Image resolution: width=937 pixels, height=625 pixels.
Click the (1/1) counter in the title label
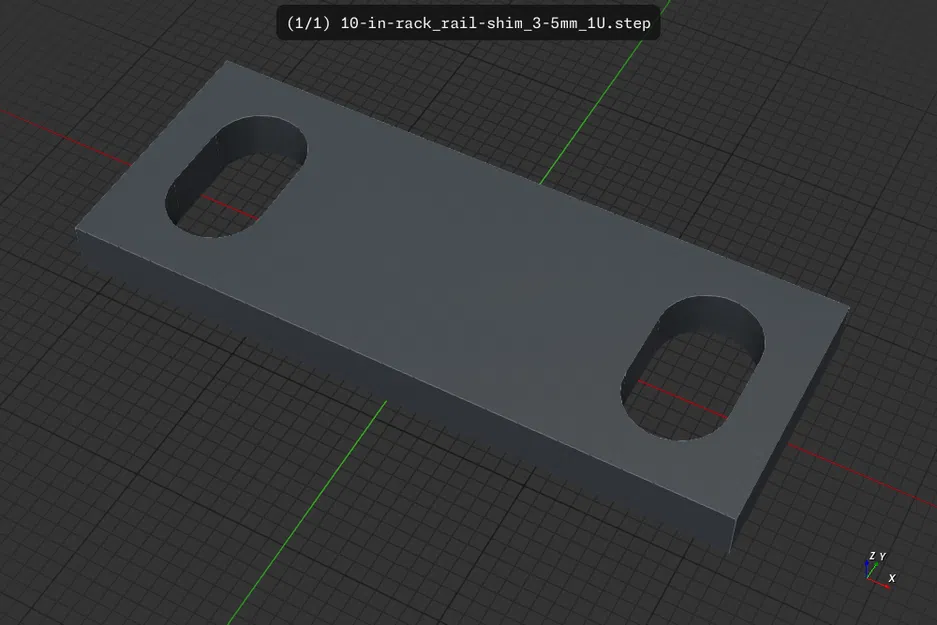pos(308,23)
